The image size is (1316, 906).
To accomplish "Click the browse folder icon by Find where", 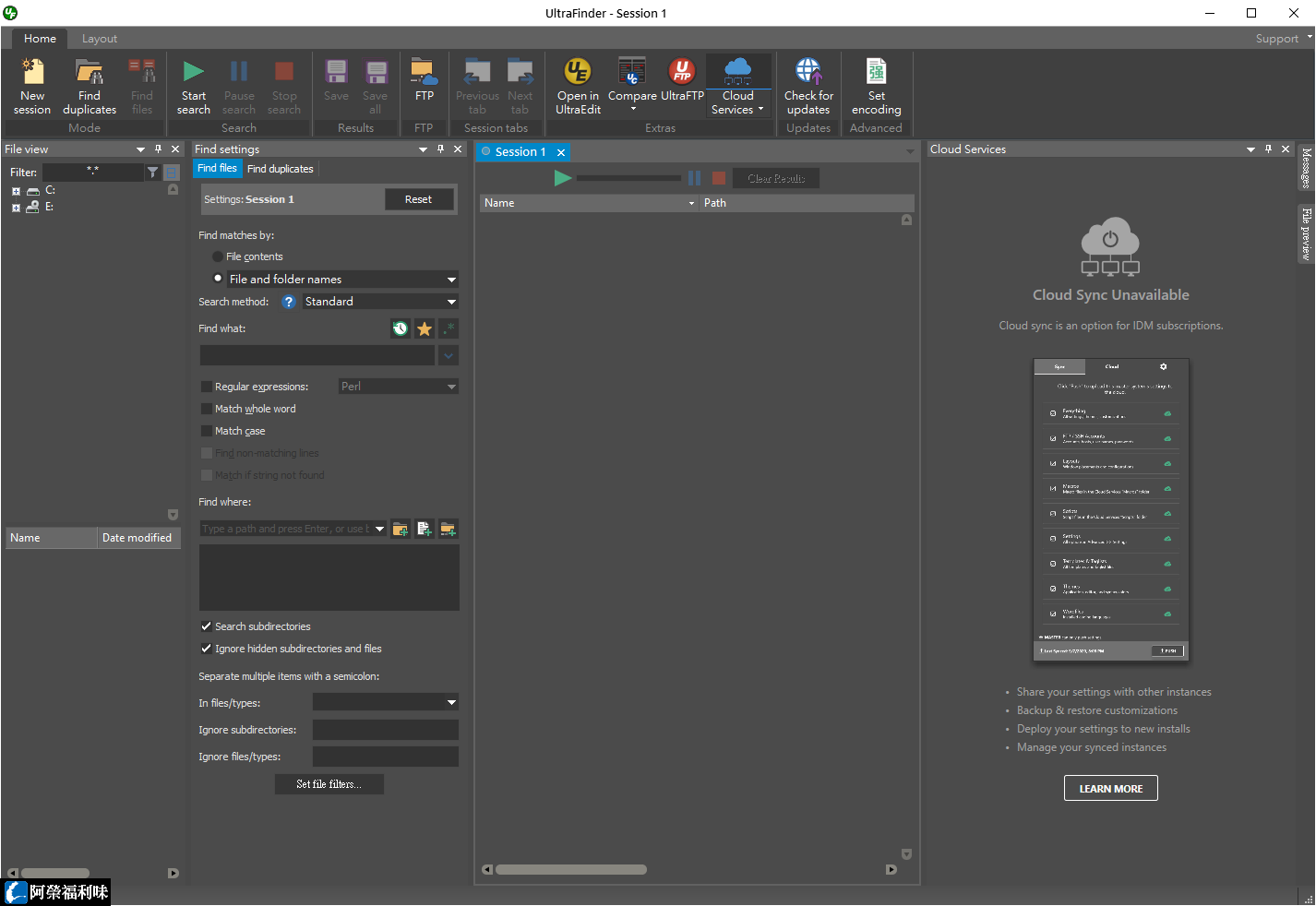I will (x=401, y=529).
